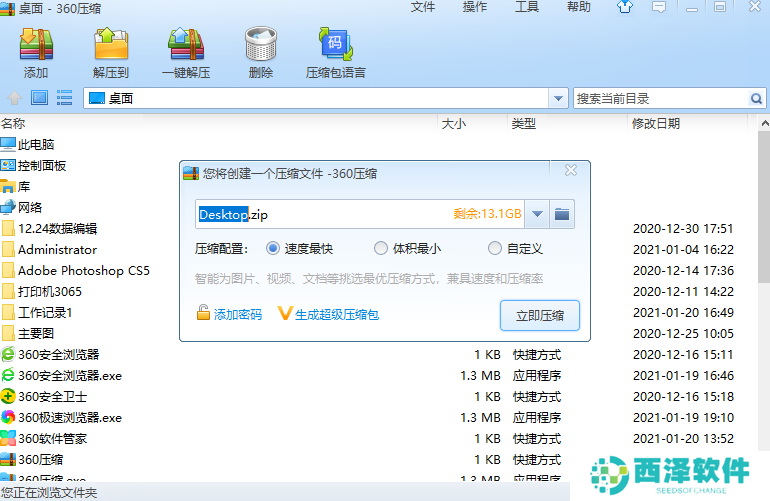Click the 搜索当前目录 search field
Screen dimensions: 770x501
[660, 98]
